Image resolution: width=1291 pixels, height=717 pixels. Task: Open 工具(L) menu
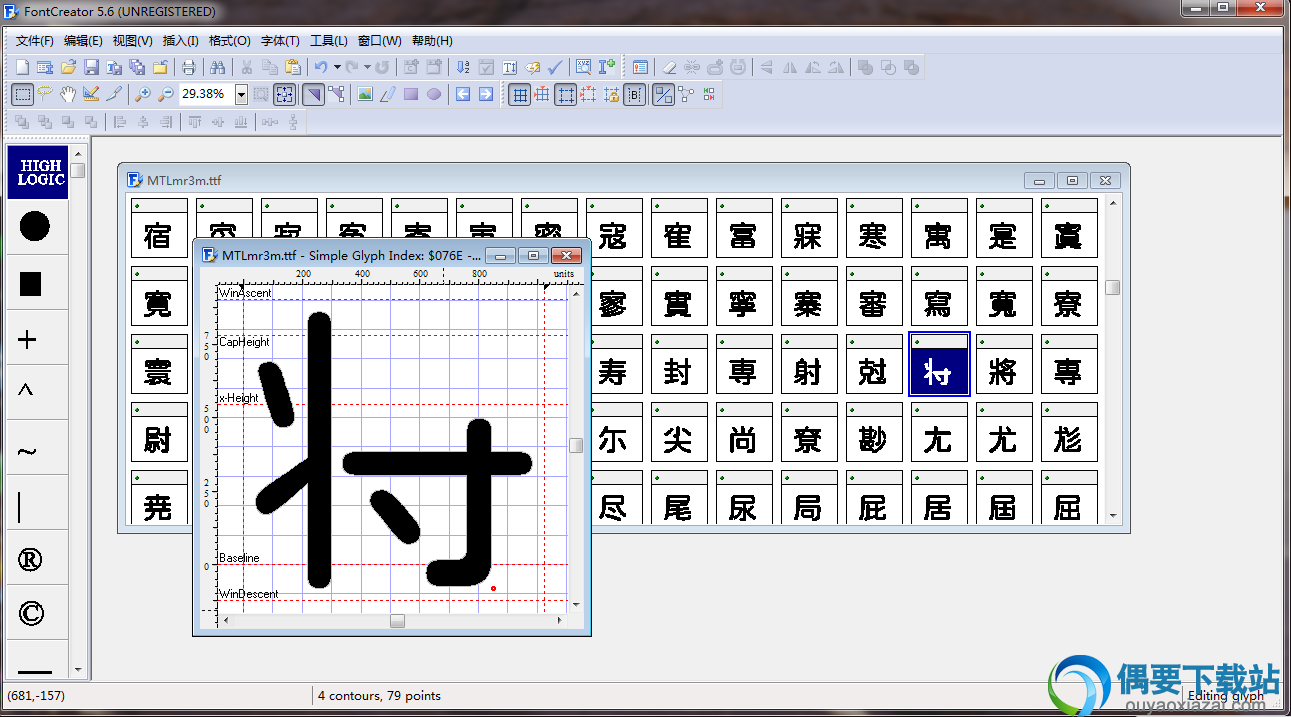(328, 41)
